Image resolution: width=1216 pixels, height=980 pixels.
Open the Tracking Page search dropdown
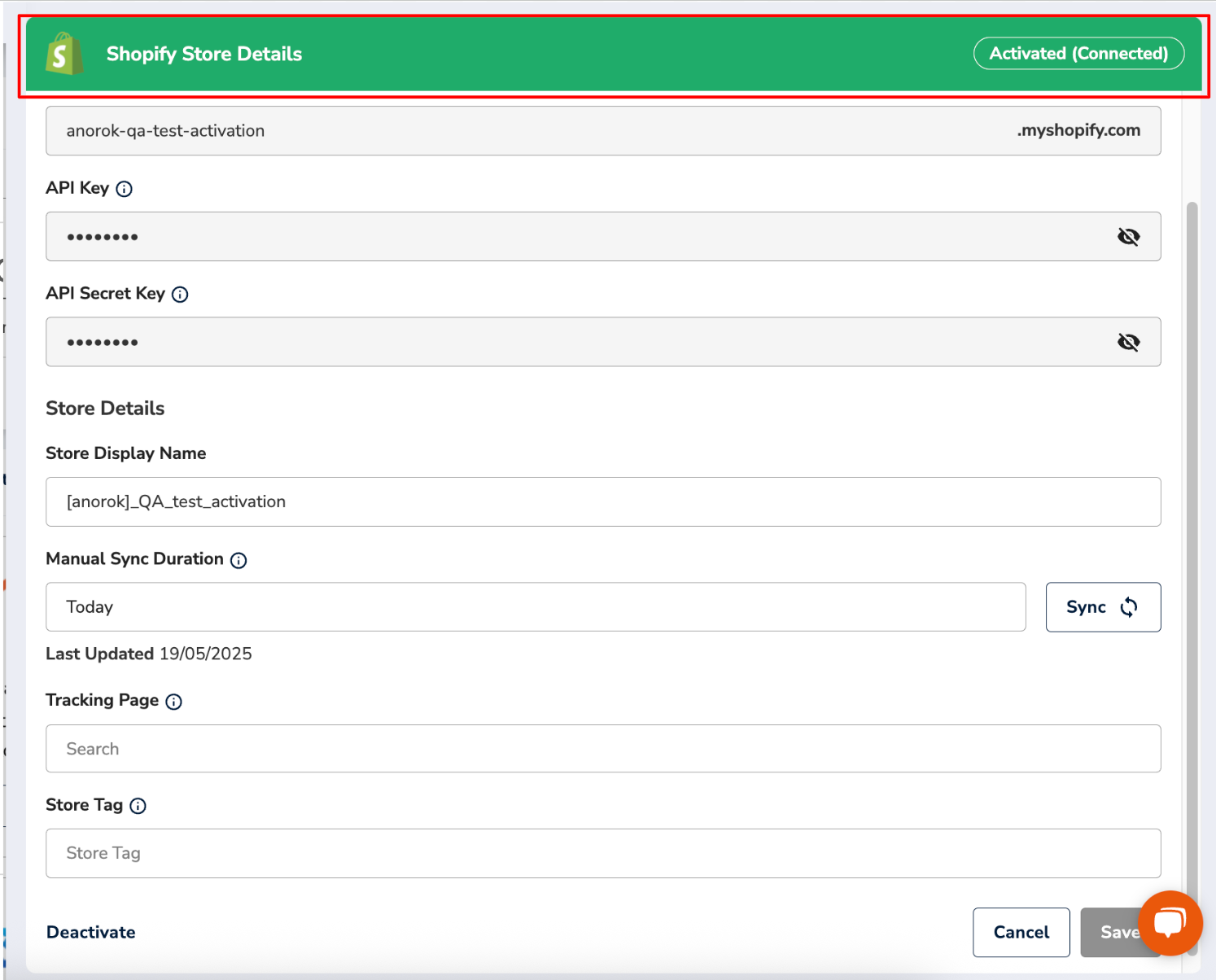pos(603,749)
